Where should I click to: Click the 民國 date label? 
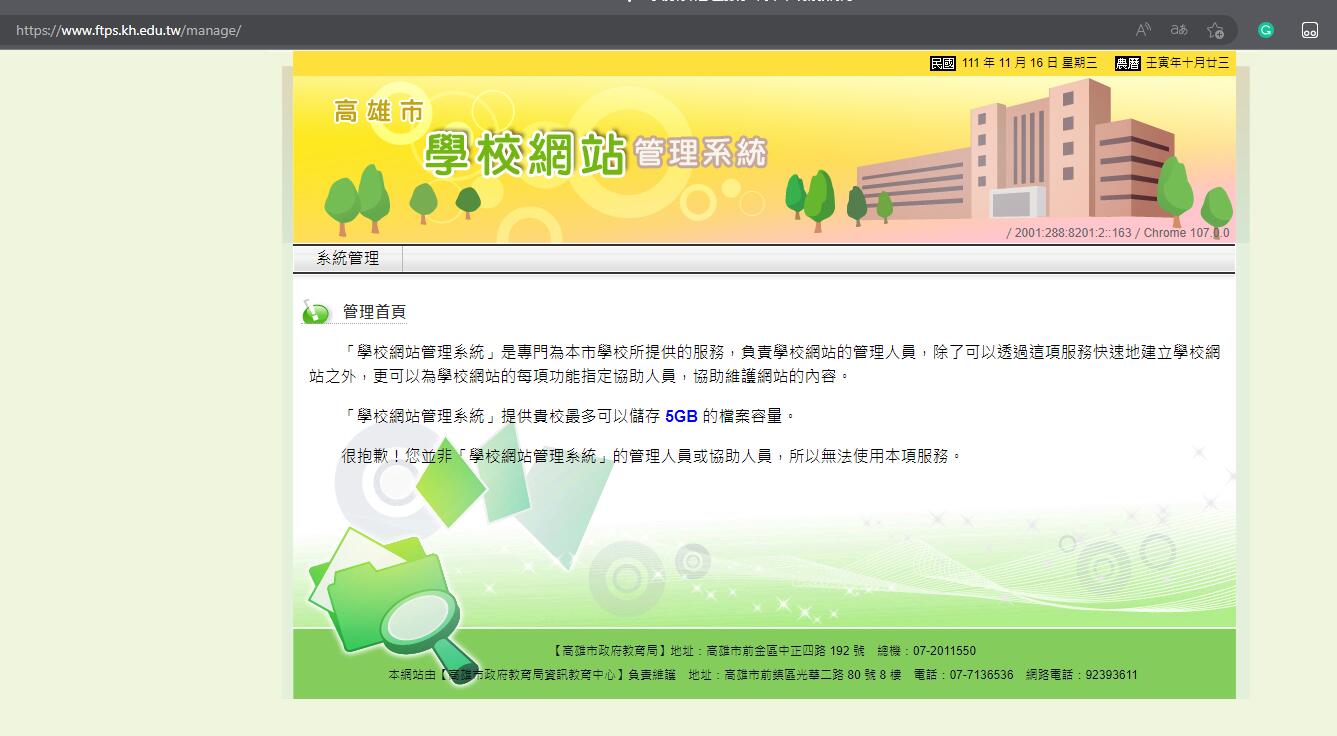943,63
